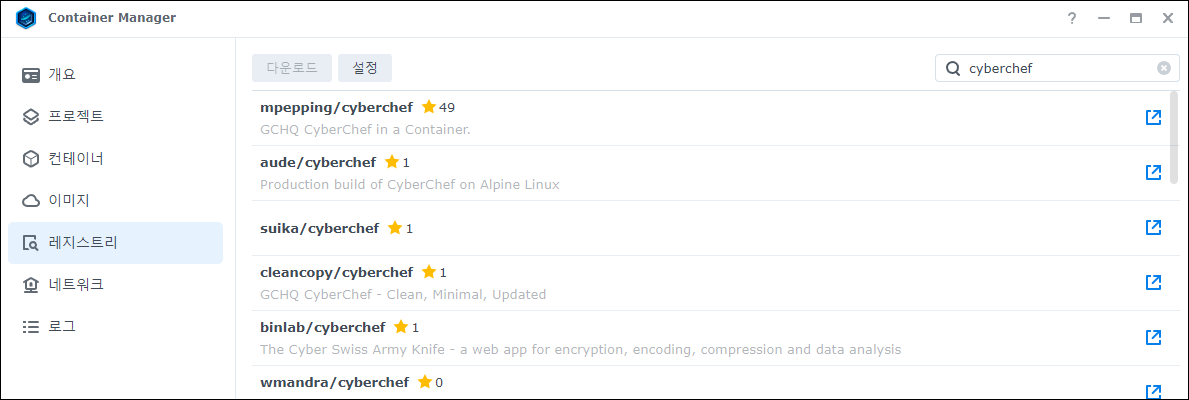Viewport: 1189px width, 400px height.
Task: Open the help question mark
Action: point(1071,18)
